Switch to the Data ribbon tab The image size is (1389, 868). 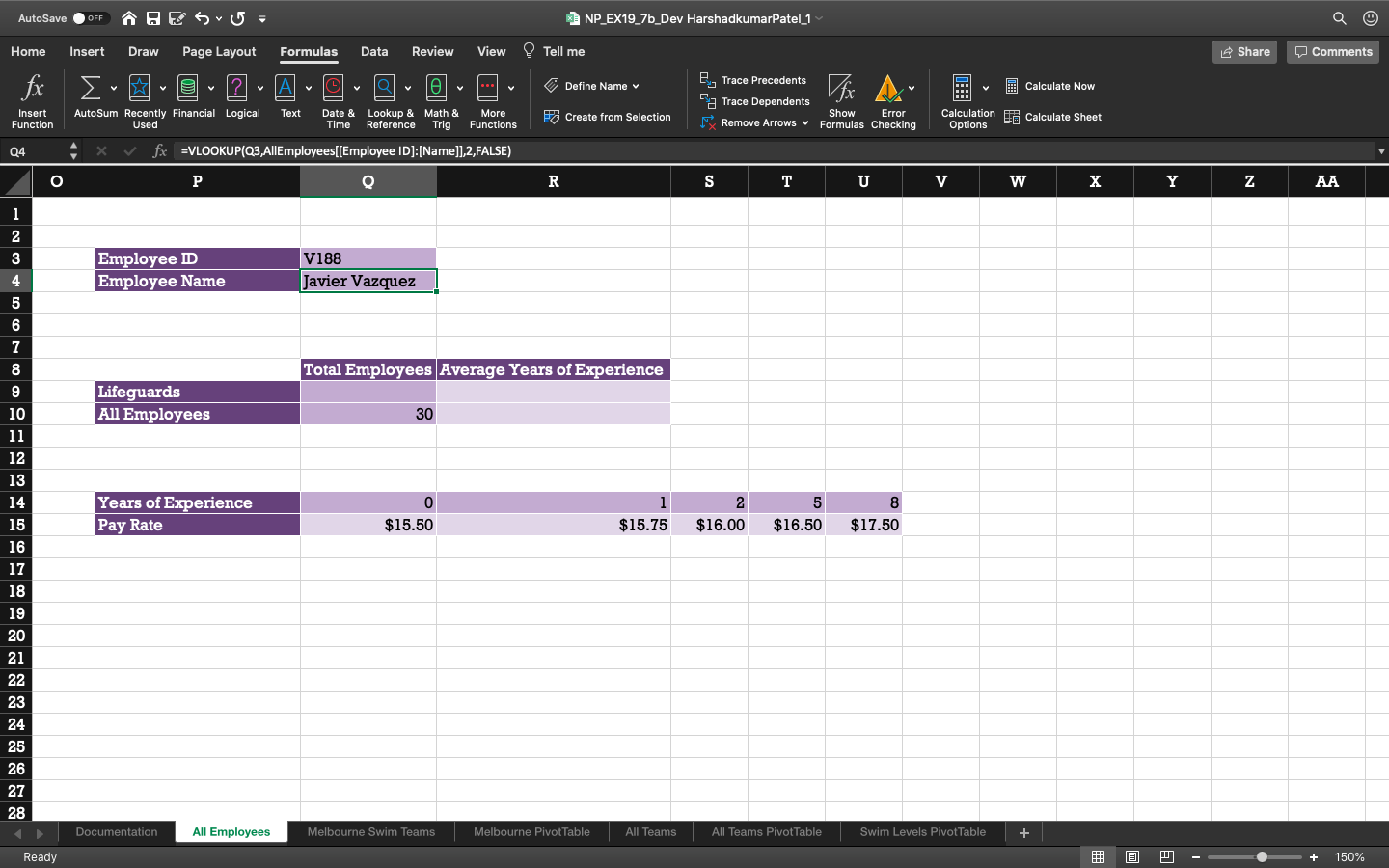tap(374, 51)
